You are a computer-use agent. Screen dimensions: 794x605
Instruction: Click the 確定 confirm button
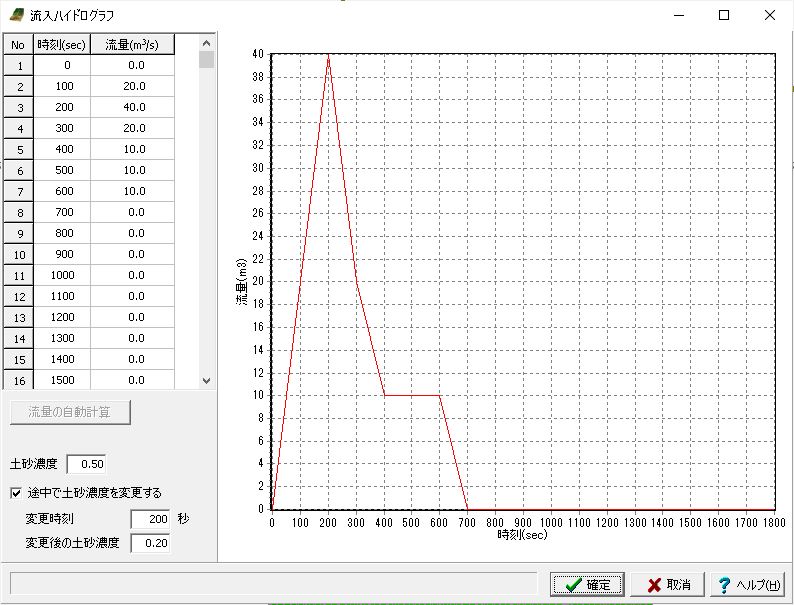tap(587, 585)
